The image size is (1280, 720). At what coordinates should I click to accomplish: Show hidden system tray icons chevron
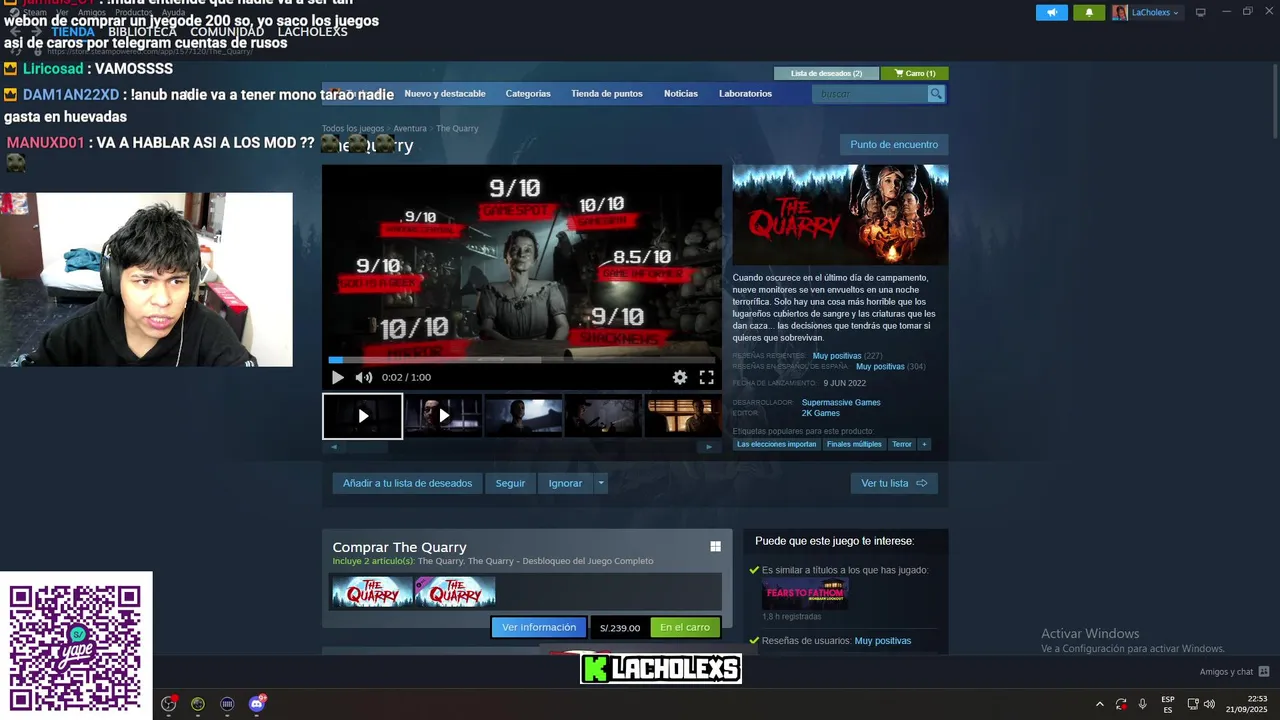[x=1100, y=704]
